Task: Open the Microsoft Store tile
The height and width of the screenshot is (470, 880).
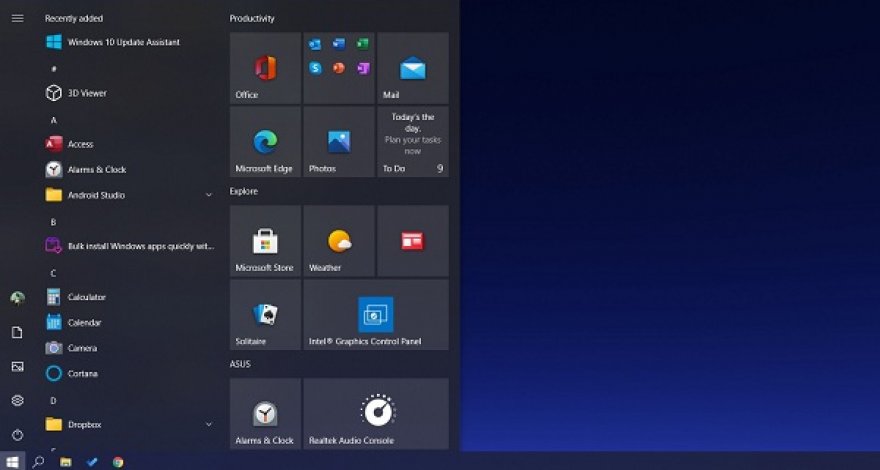Action: point(265,241)
